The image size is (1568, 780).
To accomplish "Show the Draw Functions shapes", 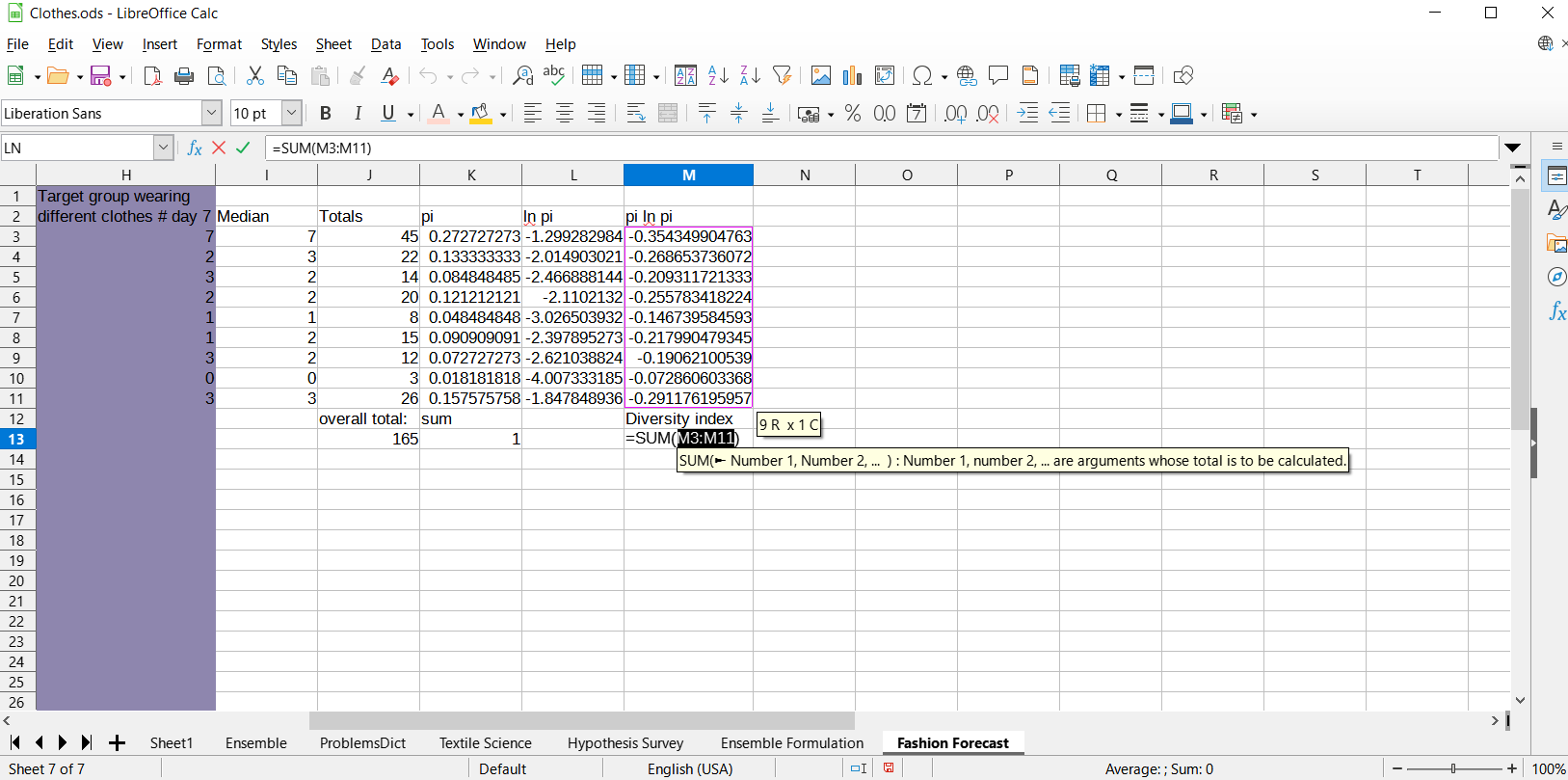I will point(1183,75).
